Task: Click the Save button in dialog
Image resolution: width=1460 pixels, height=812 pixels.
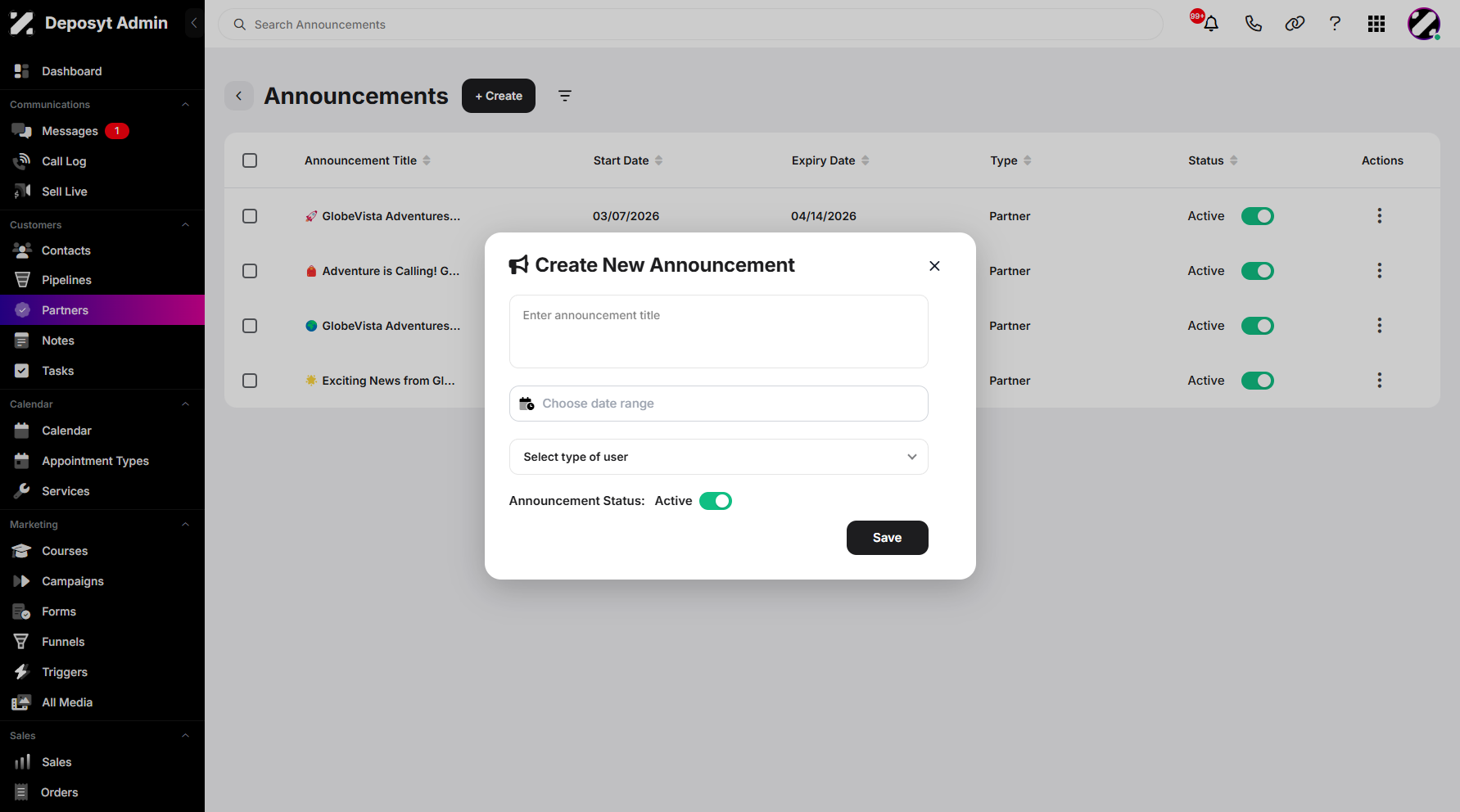Action: point(888,538)
